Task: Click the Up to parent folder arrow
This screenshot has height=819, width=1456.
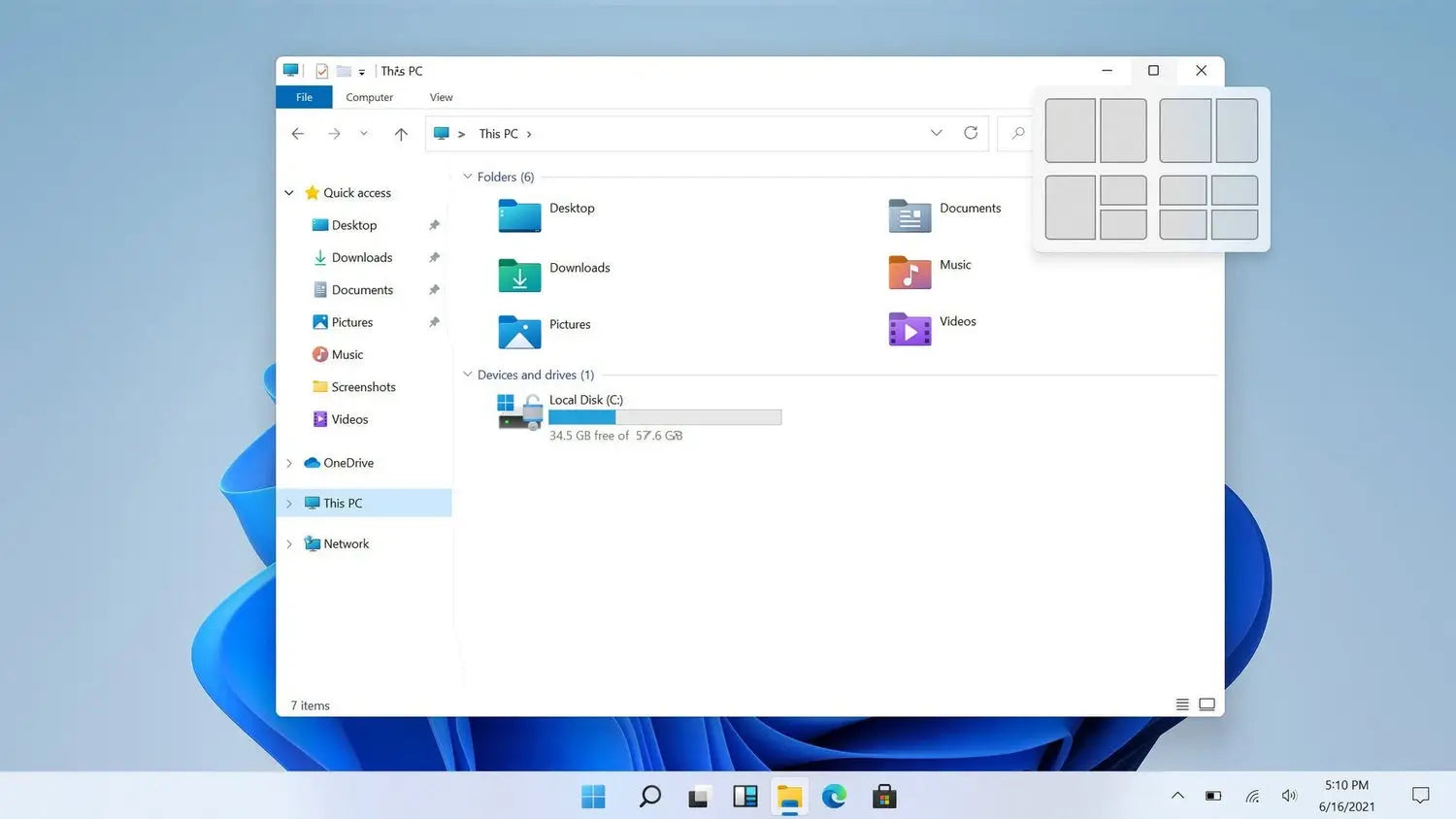Action: pos(401,133)
